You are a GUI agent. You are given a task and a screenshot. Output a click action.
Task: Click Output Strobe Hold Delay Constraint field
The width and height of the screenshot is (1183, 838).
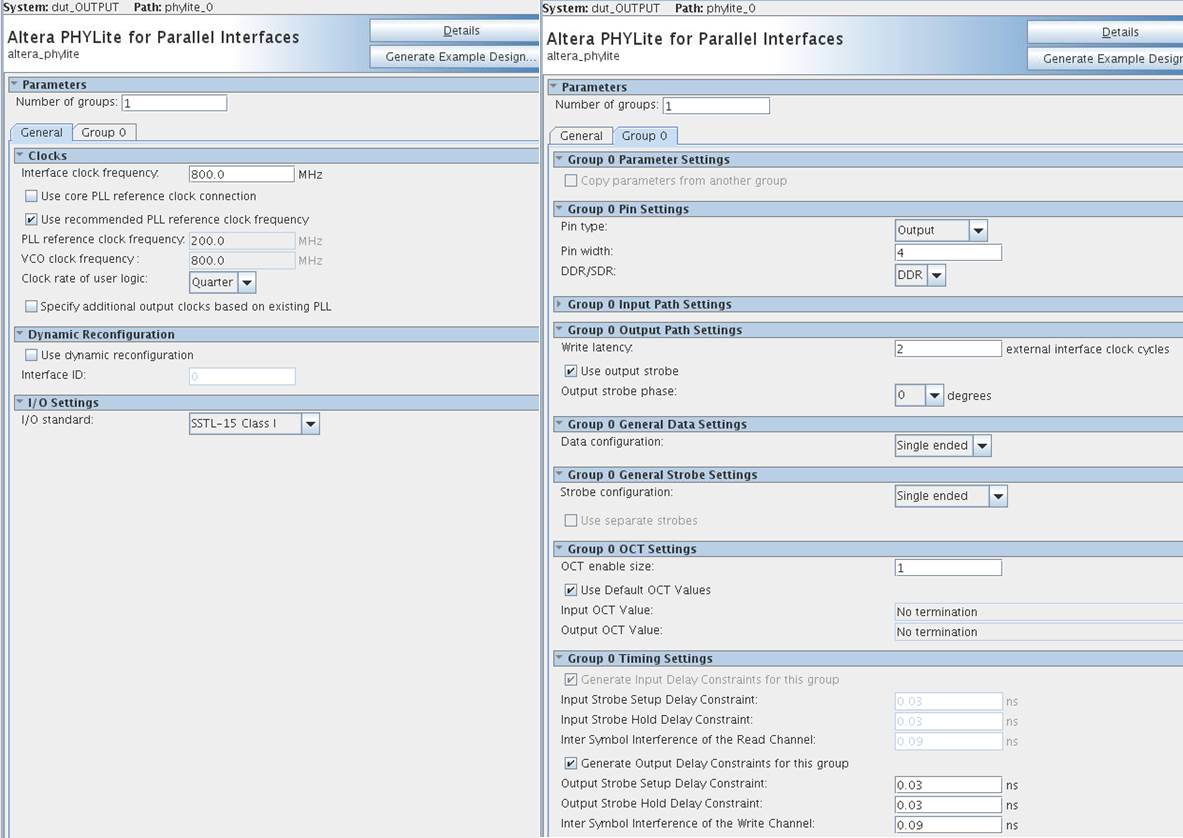coord(948,805)
